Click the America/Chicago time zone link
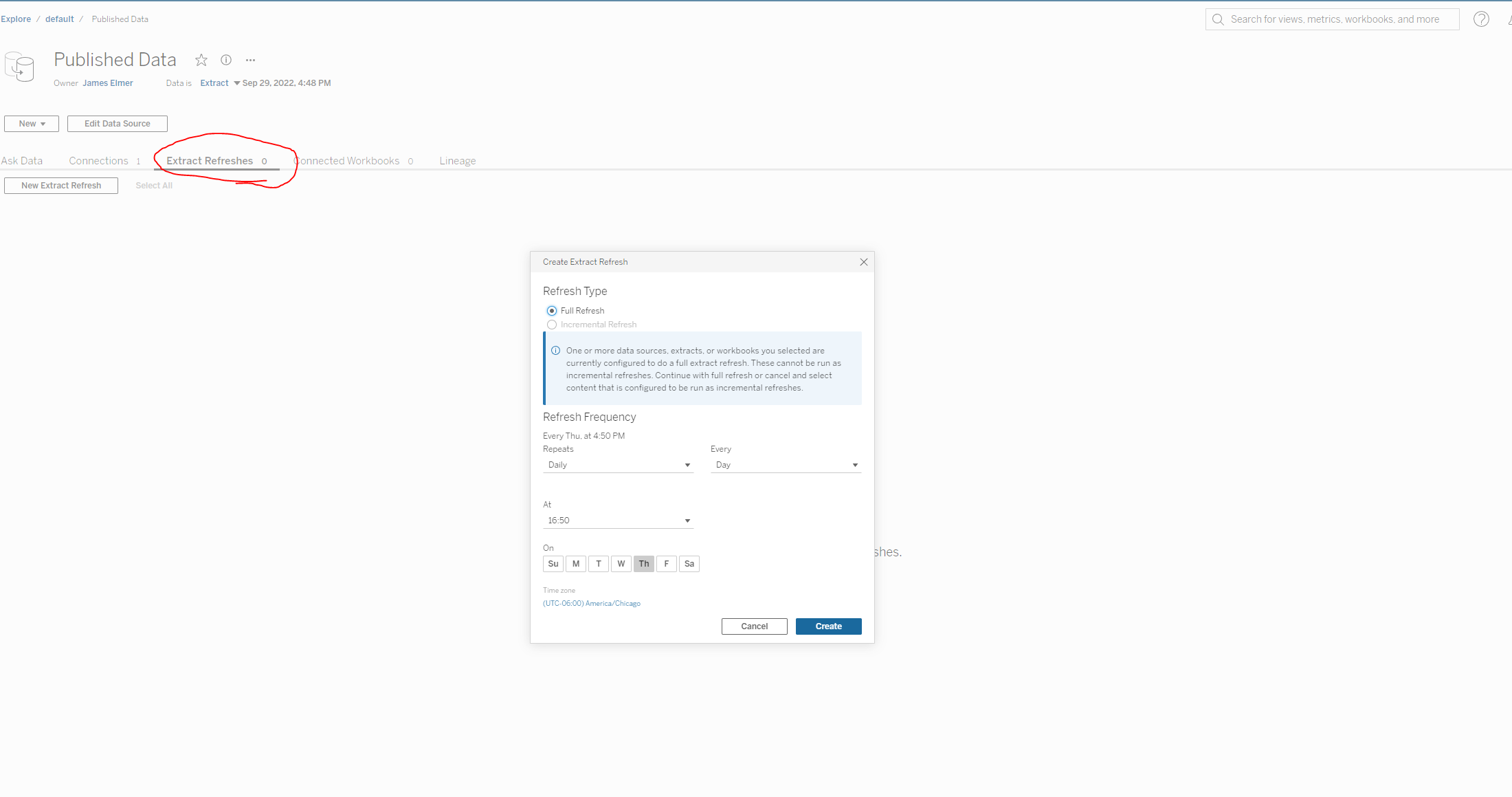The image size is (1512, 797). pyautogui.click(x=592, y=604)
